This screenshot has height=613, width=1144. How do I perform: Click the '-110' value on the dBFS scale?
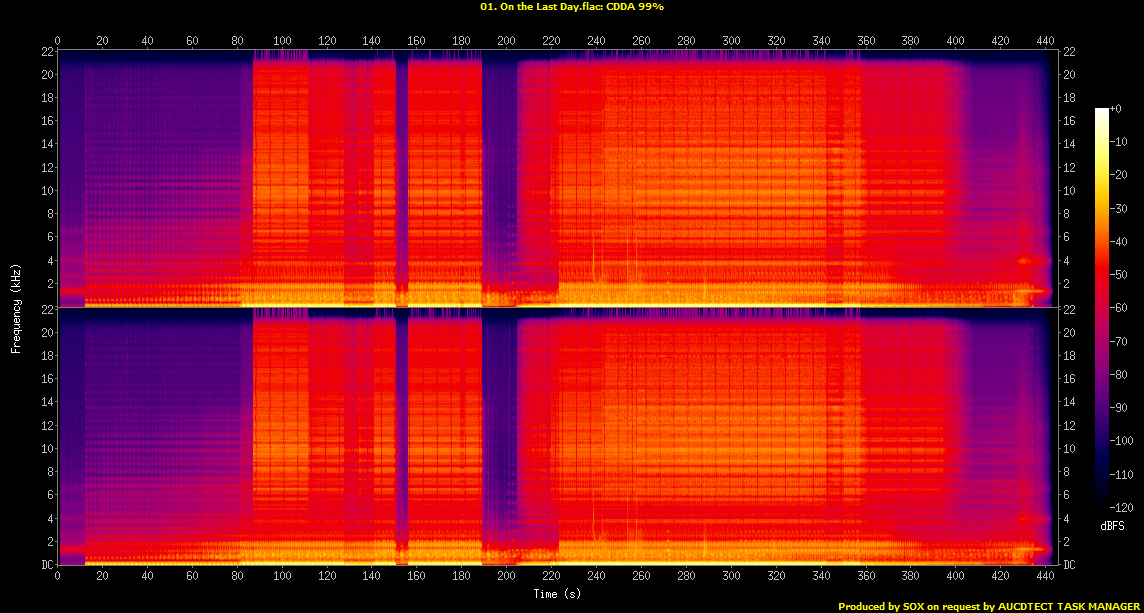(x=1121, y=474)
